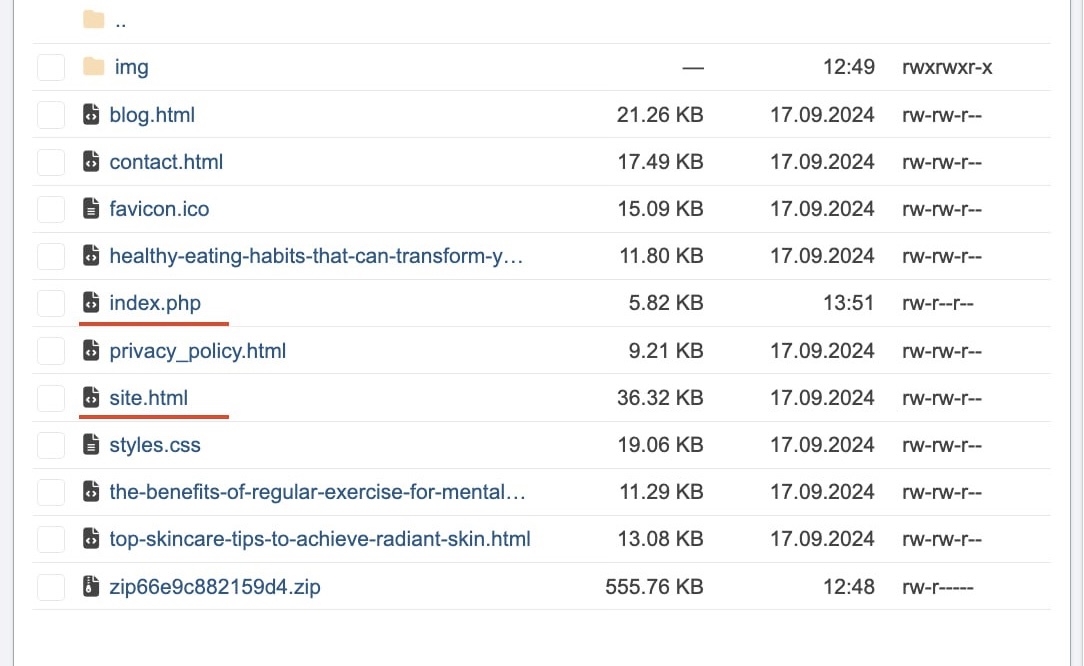1084x666 pixels.
Task: Open the top-skincare-tips radiant skin HTML file
Action: pos(320,539)
